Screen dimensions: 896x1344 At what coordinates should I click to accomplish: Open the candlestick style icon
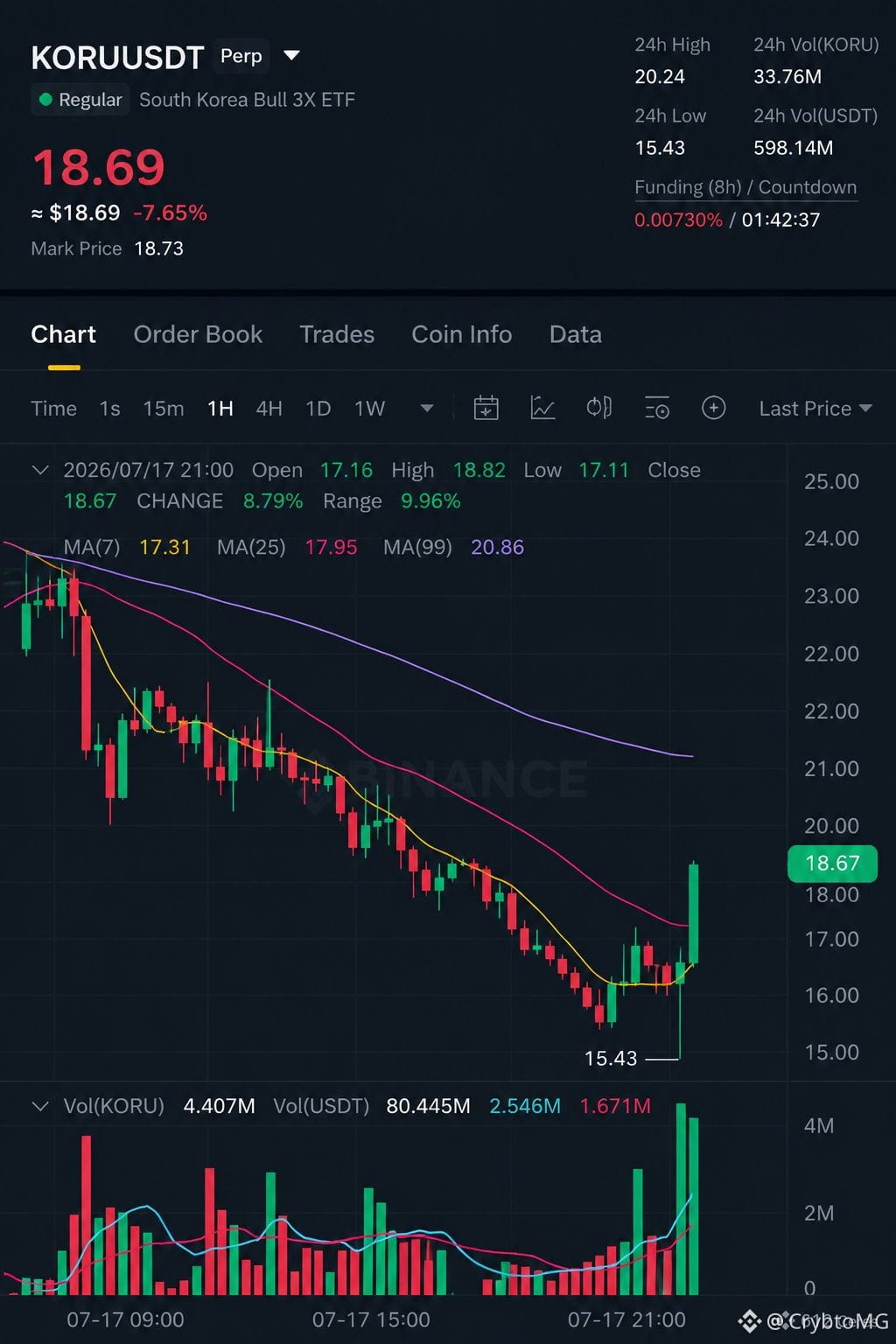coord(599,408)
